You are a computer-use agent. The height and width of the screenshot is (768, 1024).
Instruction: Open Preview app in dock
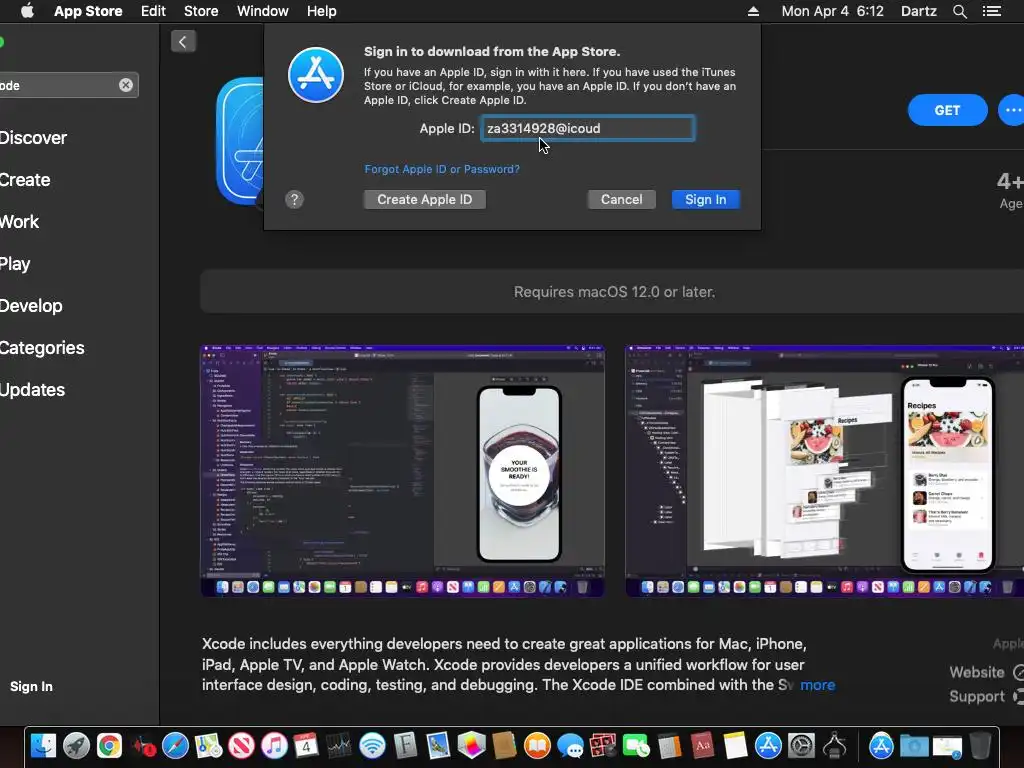438,746
